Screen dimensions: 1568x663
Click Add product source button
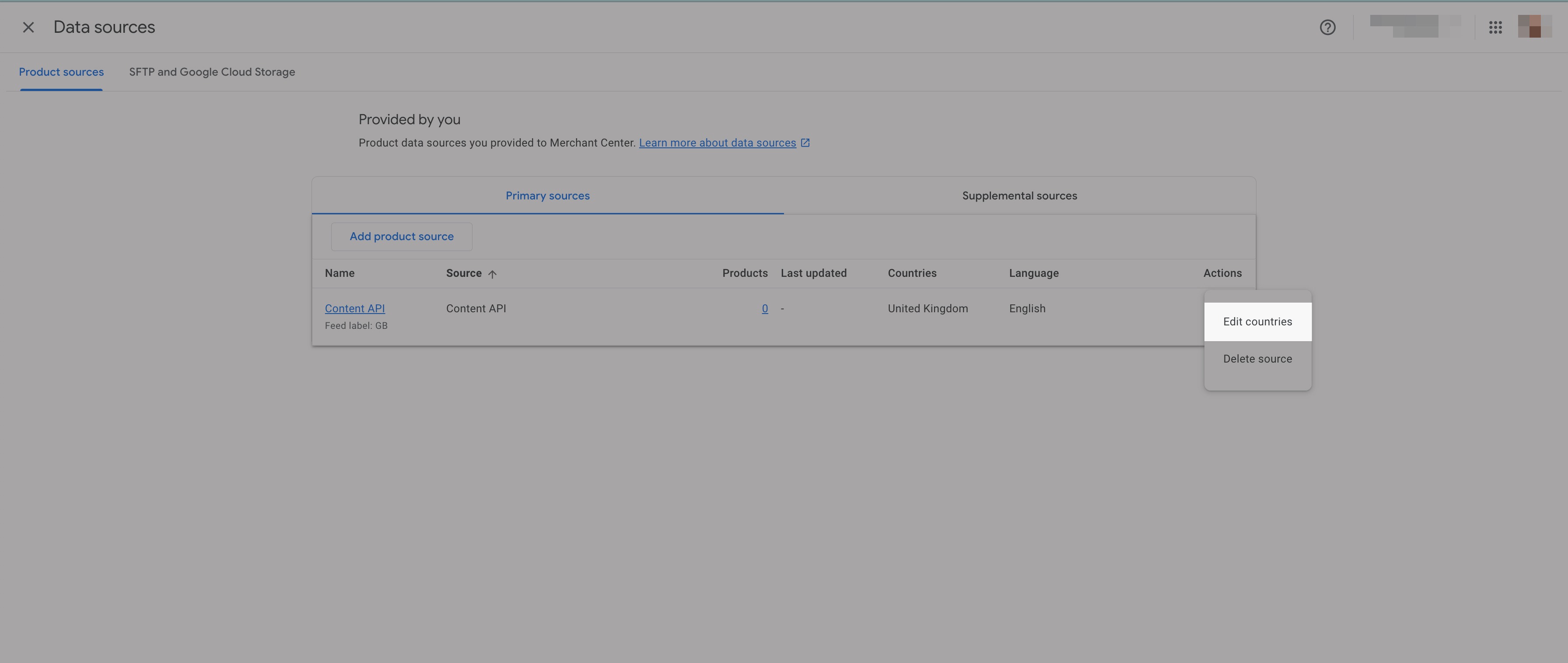tap(402, 237)
